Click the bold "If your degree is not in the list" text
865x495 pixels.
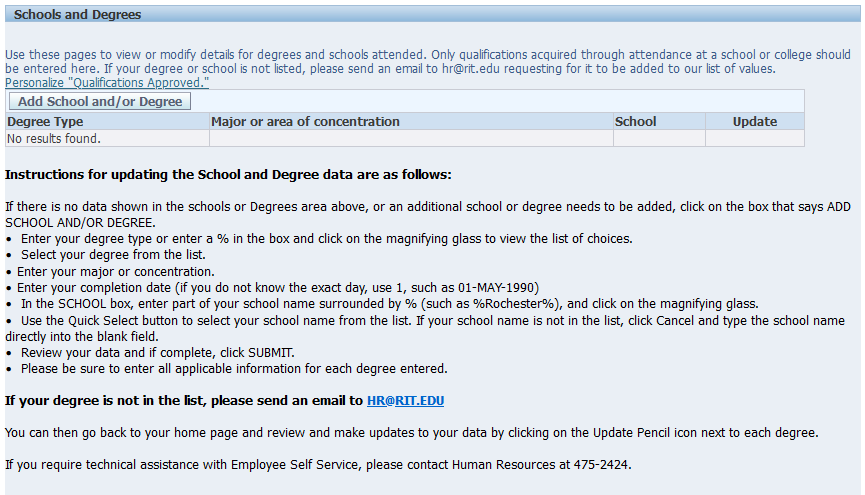[183, 401]
